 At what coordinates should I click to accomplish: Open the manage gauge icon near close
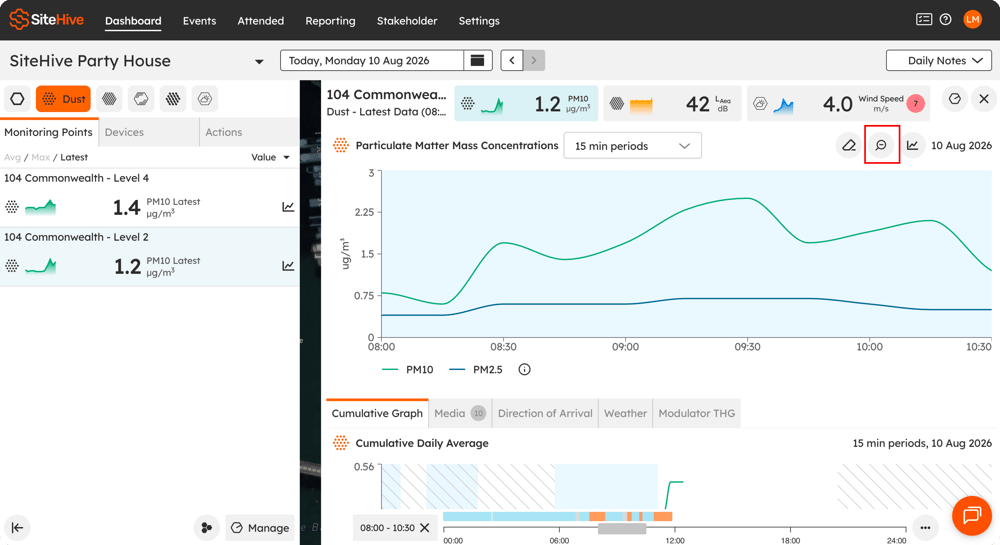point(955,99)
